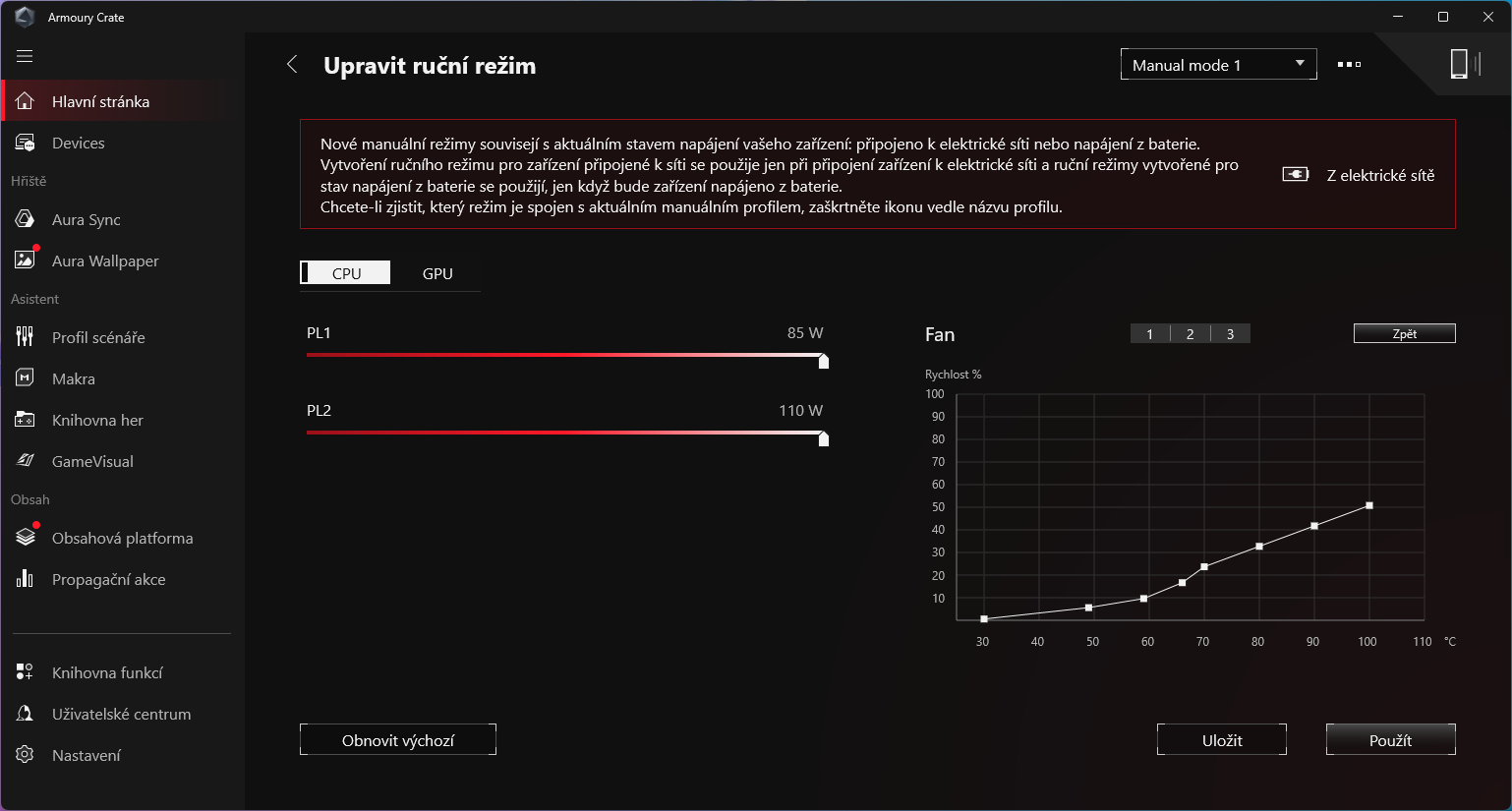Open Aura Sync from the sidebar
The width and height of the screenshot is (1512, 811).
pyautogui.click(x=86, y=220)
